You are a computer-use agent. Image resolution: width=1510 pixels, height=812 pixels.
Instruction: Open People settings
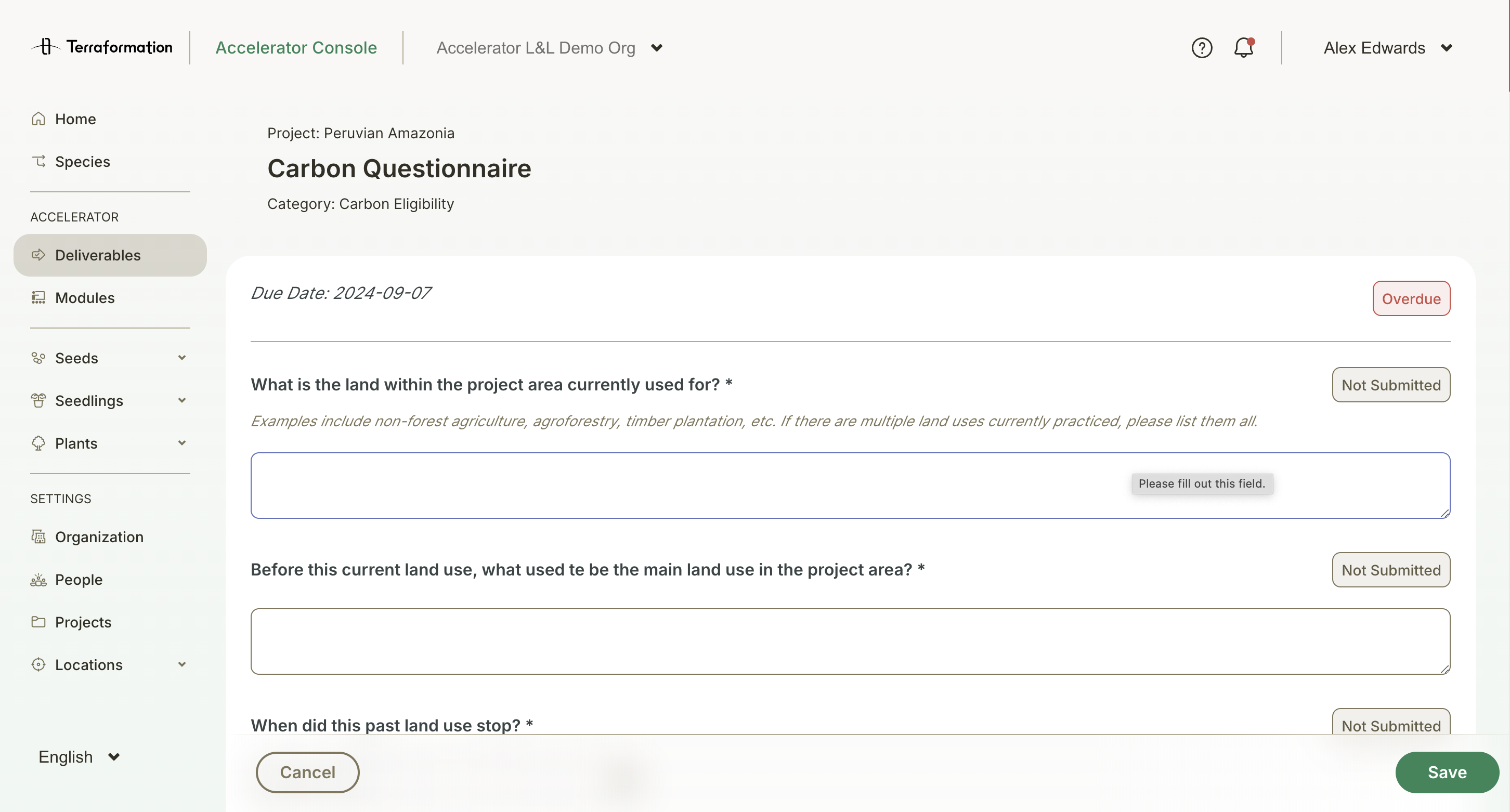110,580
